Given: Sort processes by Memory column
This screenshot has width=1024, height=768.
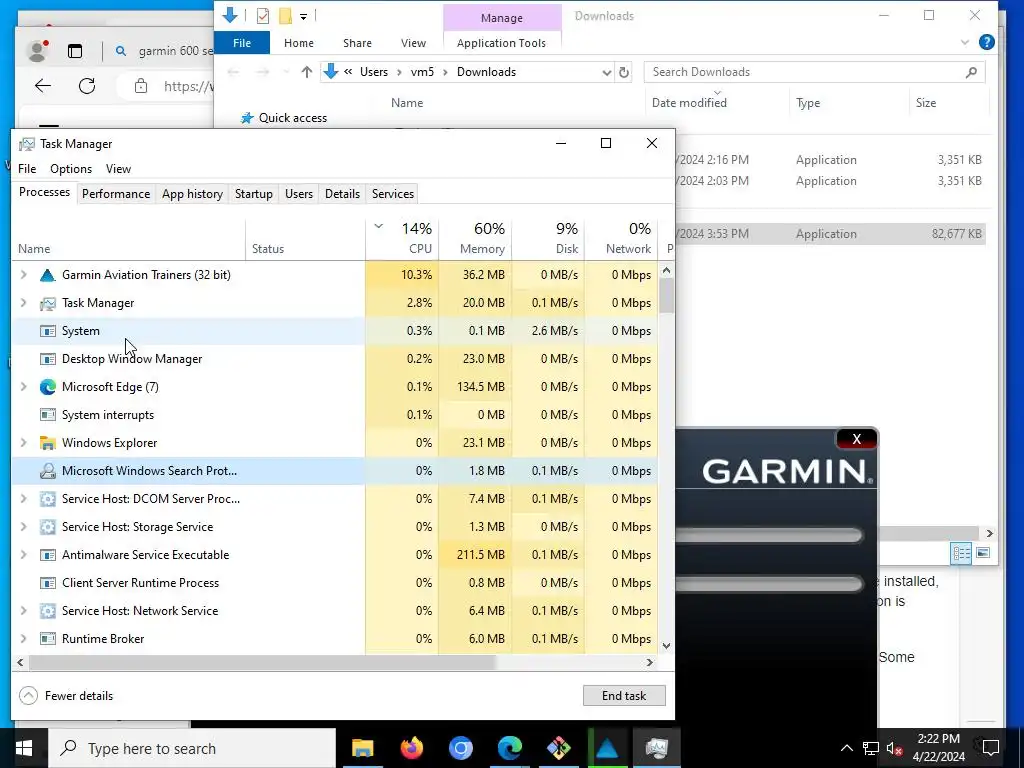Looking at the screenshot, I should [x=475, y=238].
